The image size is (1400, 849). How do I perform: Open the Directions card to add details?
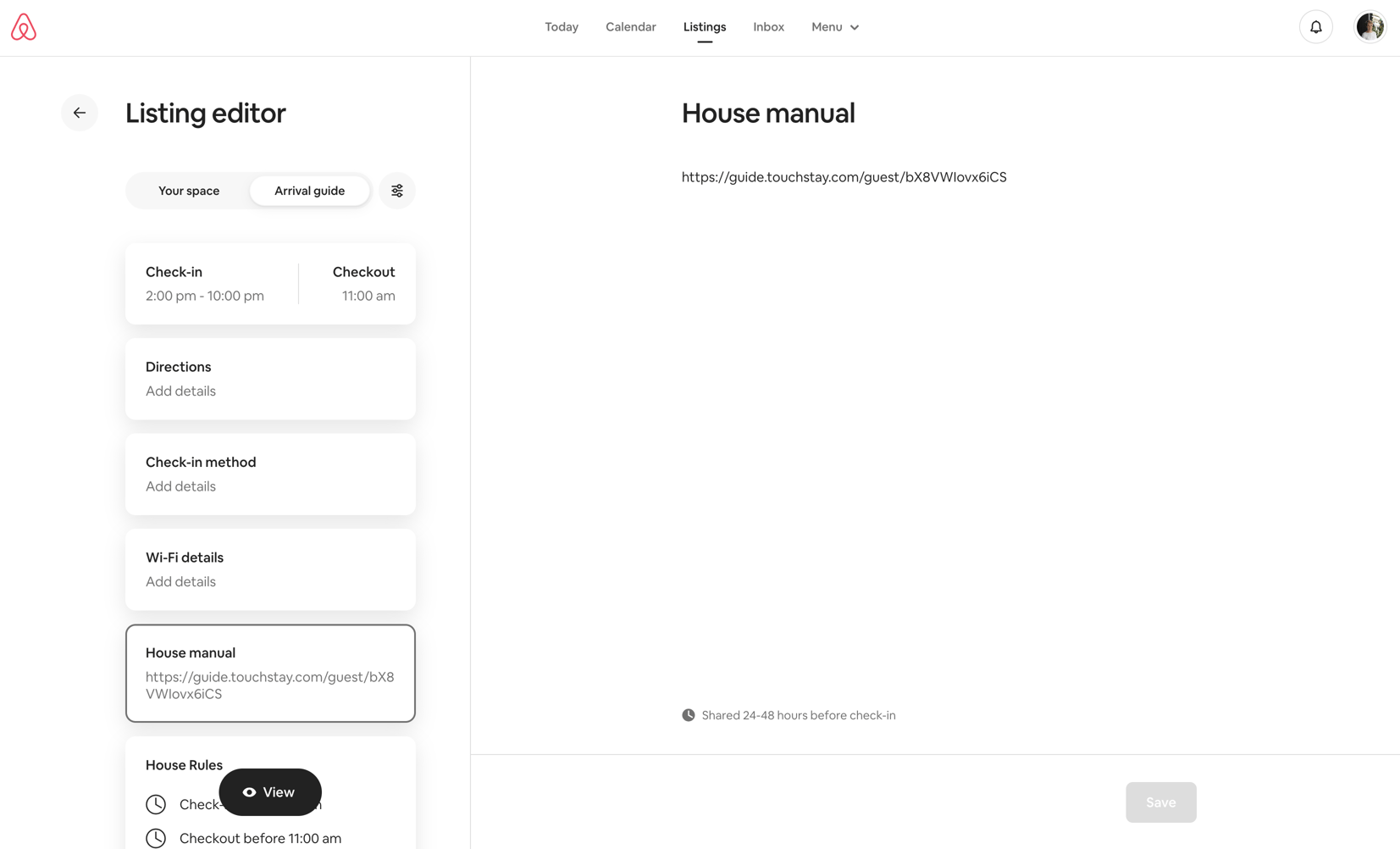pos(269,378)
